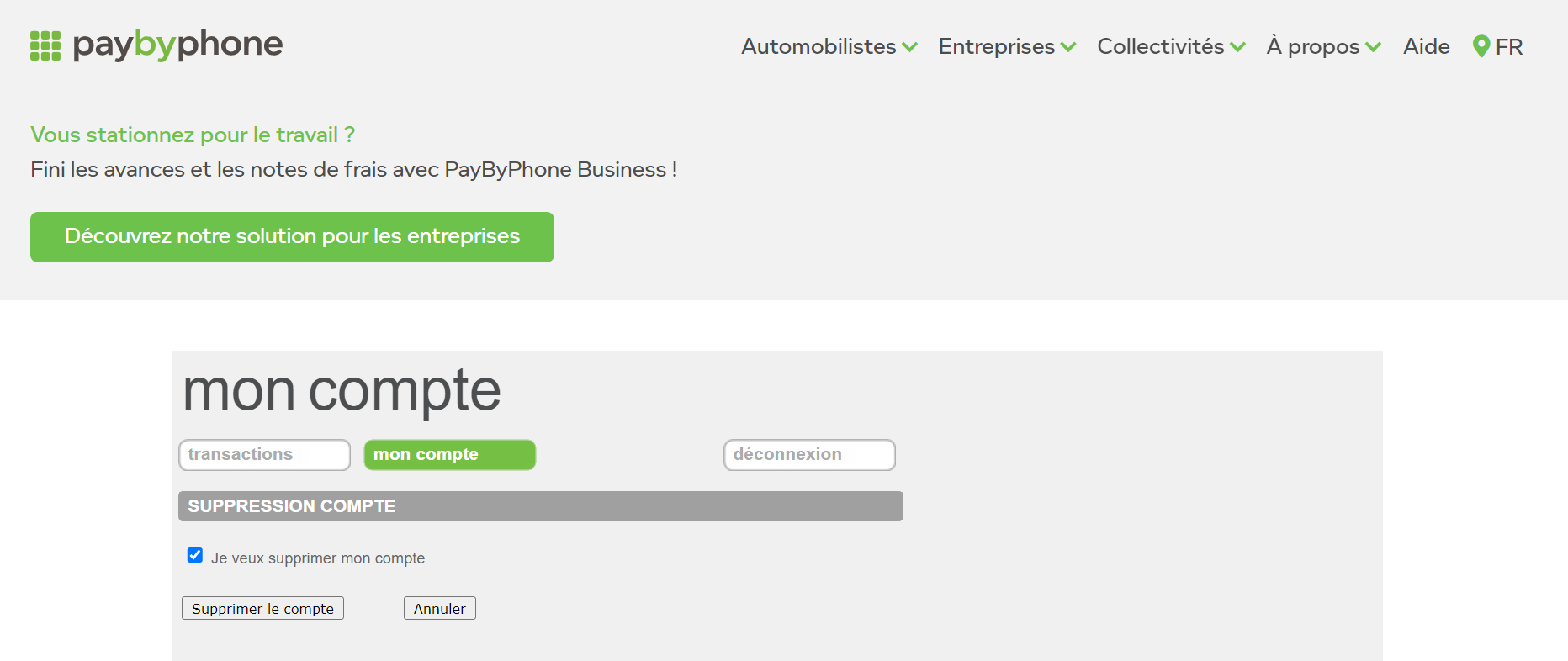The height and width of the screenshot is (661, 1568).
Task: Click the 'Vous stationnez pour le travail ?' link
Action: pyautogui.click(x=193, y=135)
